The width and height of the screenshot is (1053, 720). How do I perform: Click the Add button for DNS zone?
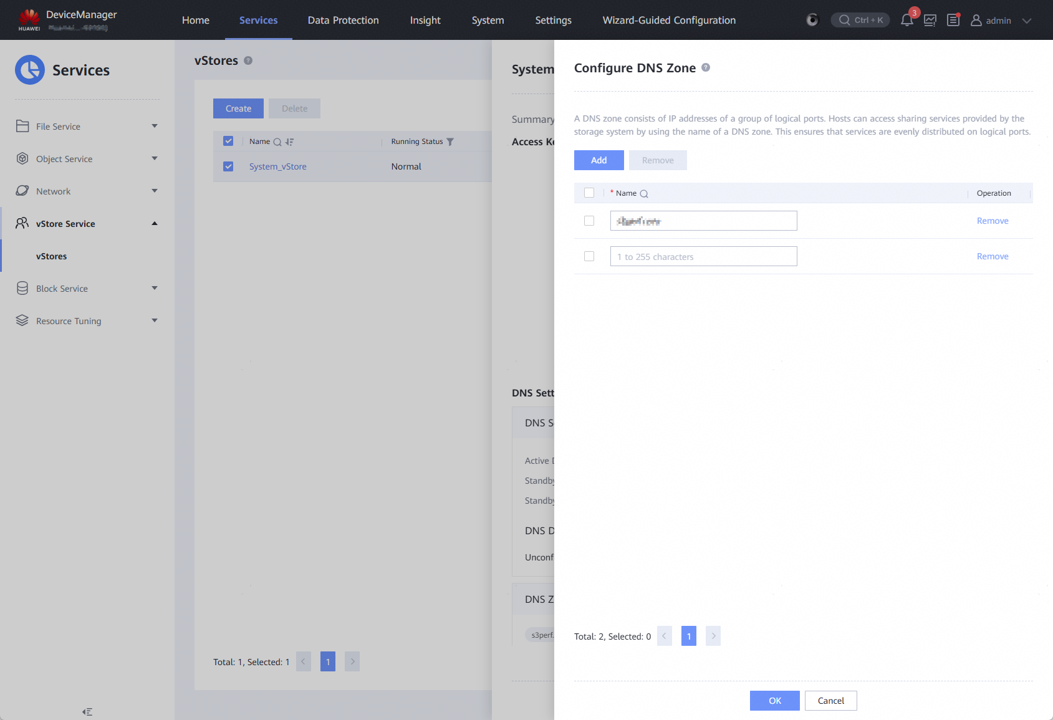point(598,160)
